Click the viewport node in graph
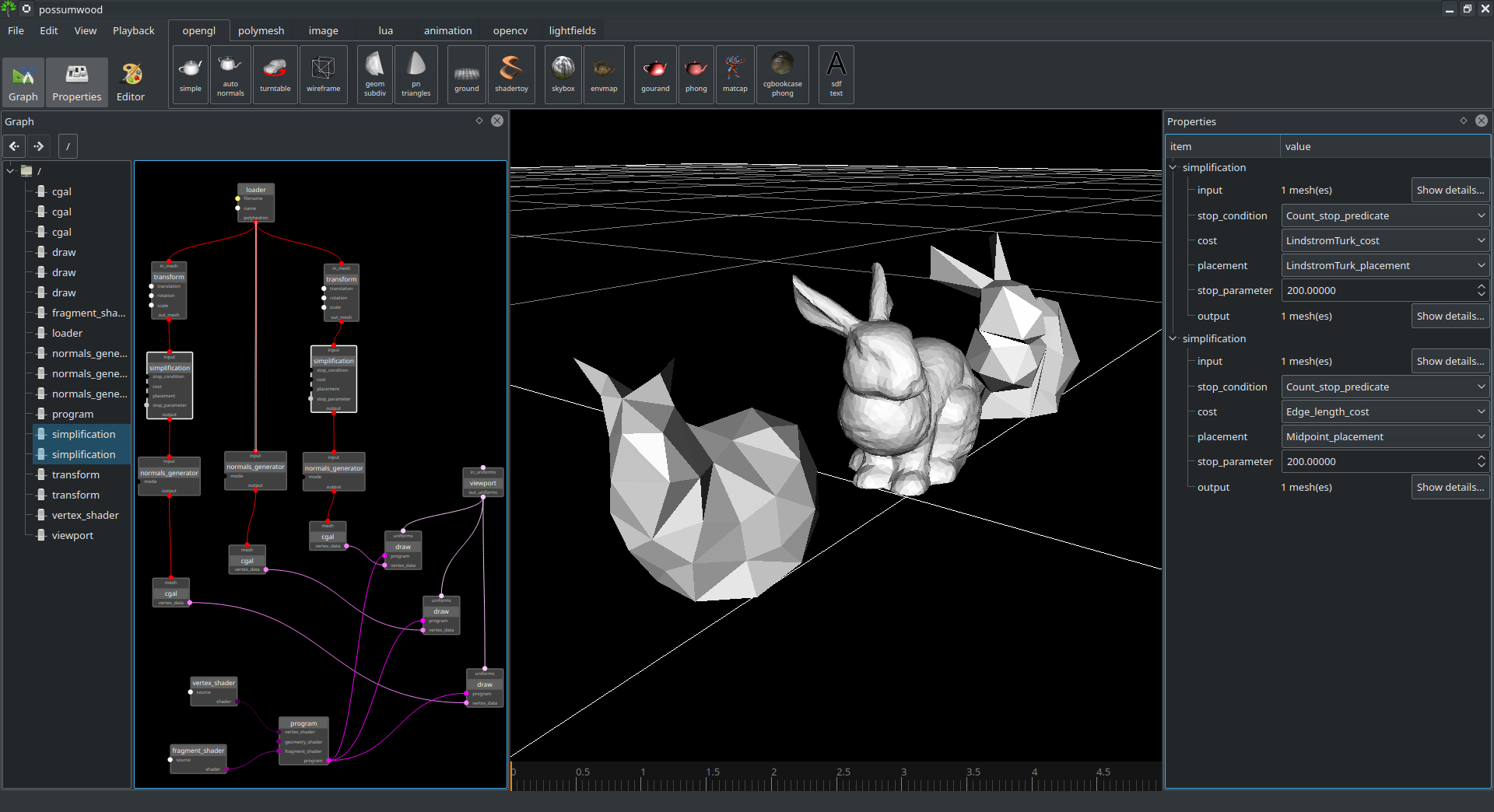This screenshot has width=1494, height=812. (x=483, y=483)
